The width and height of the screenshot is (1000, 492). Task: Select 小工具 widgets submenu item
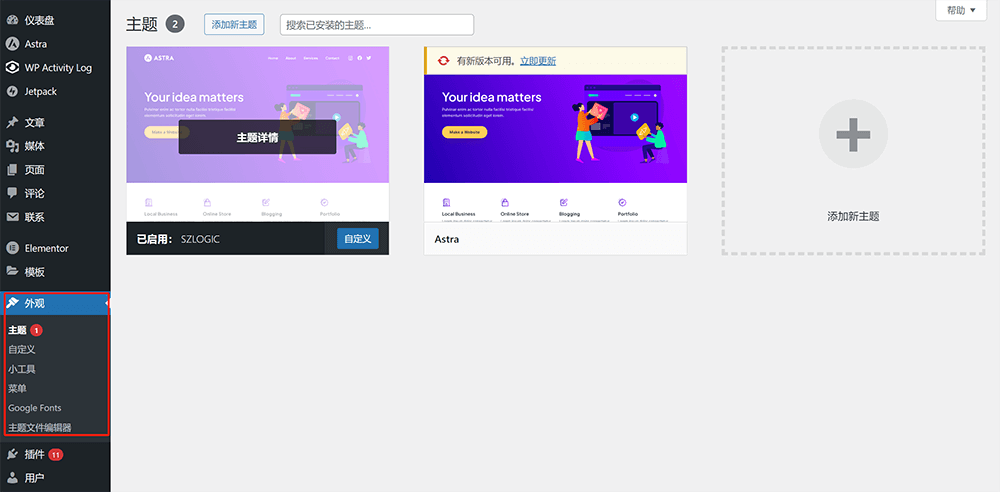click(x=22, y=369)
